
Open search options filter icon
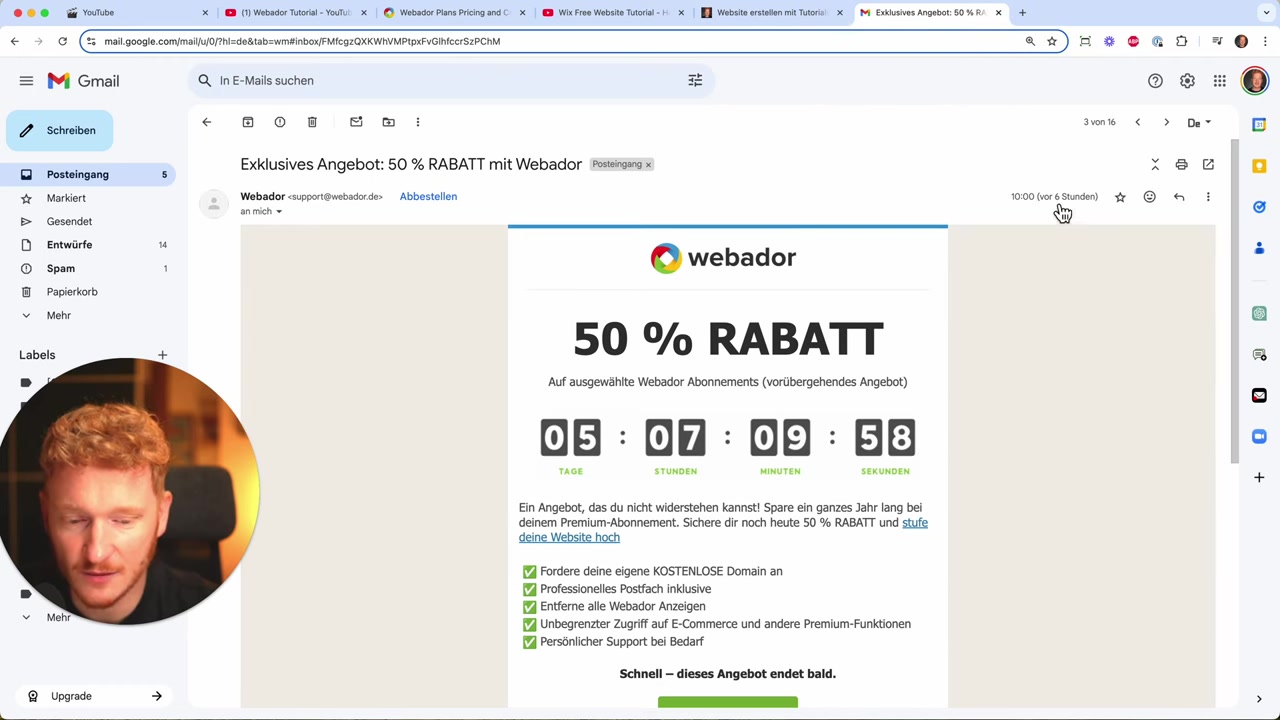(x=695, y=80)
